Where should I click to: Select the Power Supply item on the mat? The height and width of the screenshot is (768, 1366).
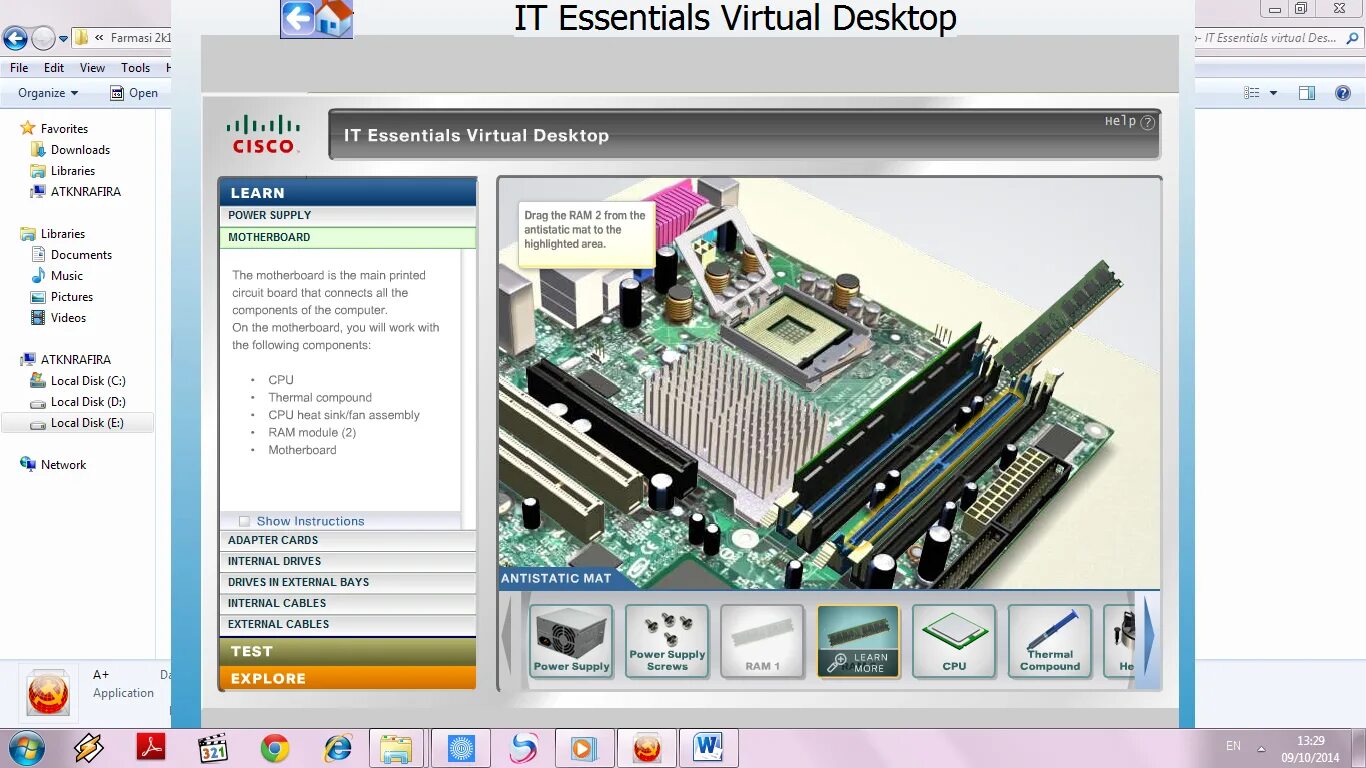[571, 642]
